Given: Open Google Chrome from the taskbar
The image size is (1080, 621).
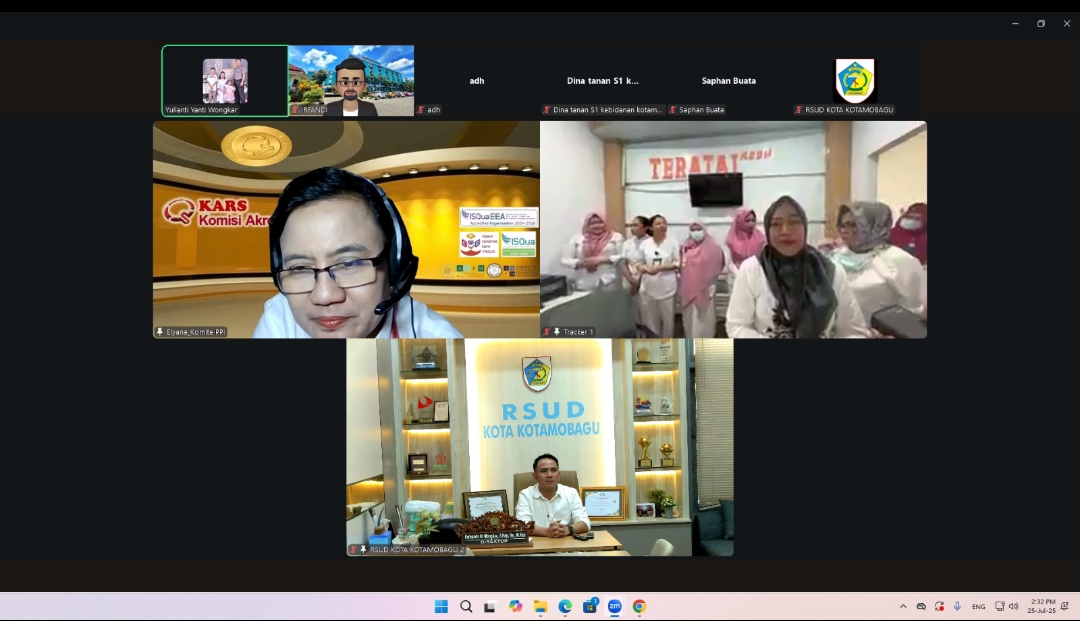Looking at the screenshot, I should pos(639,607).
